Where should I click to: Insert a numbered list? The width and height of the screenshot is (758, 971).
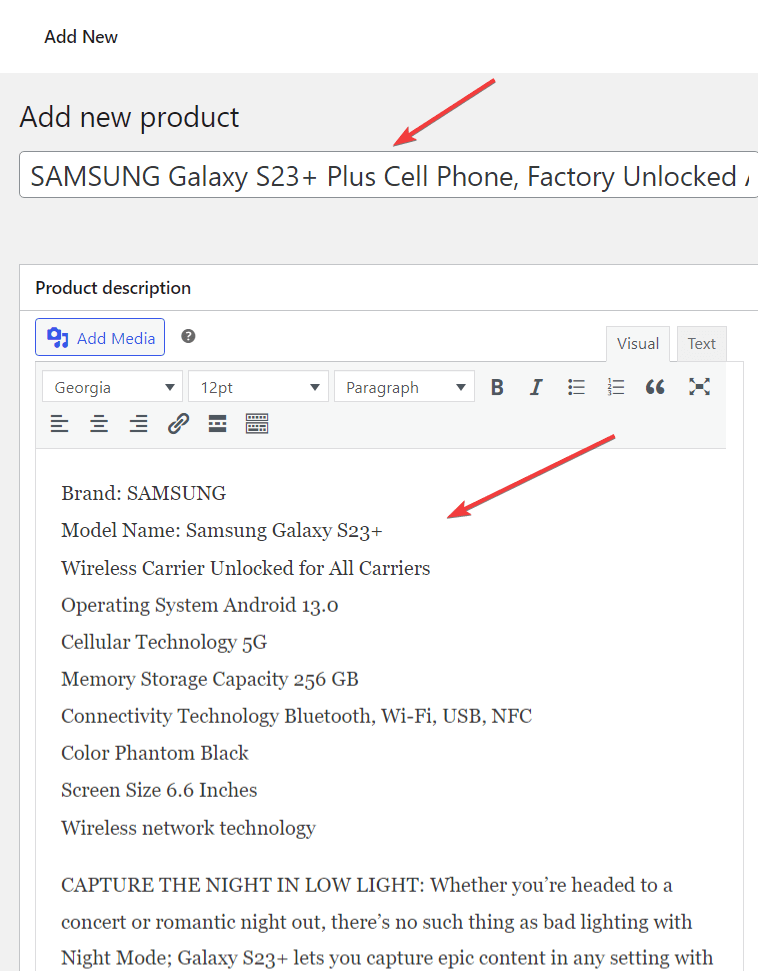pos(616,388)
